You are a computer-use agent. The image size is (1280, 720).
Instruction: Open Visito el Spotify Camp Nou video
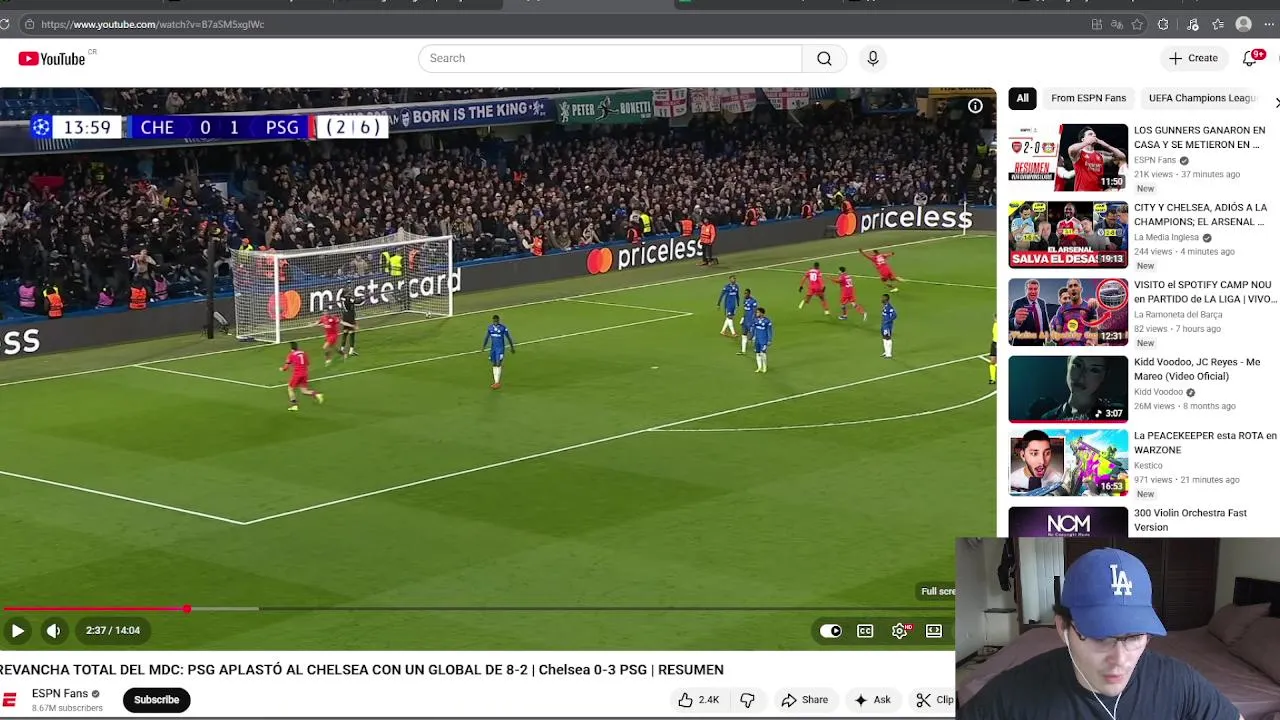pos(1205,292)
